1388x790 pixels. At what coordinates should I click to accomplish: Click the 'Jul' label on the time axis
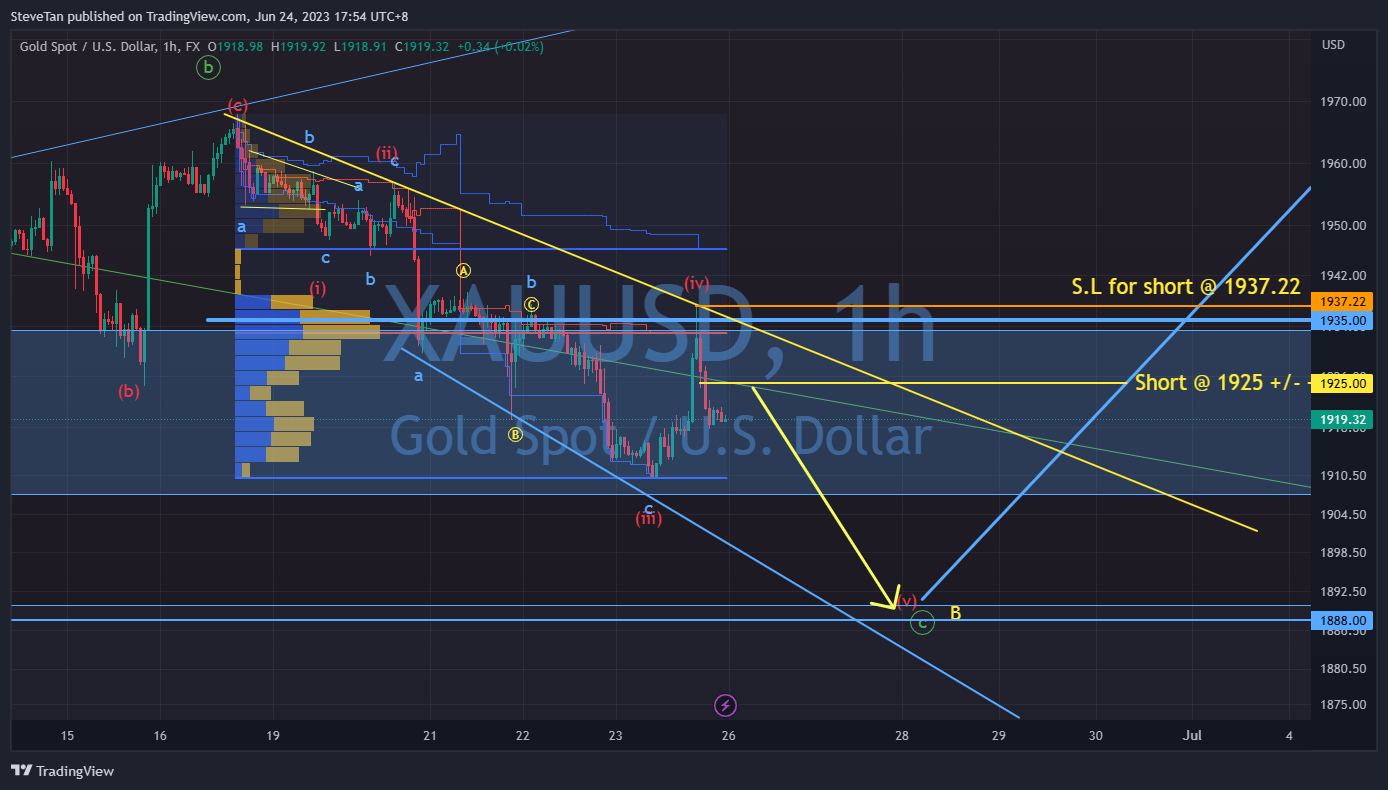coord(1192,736)
